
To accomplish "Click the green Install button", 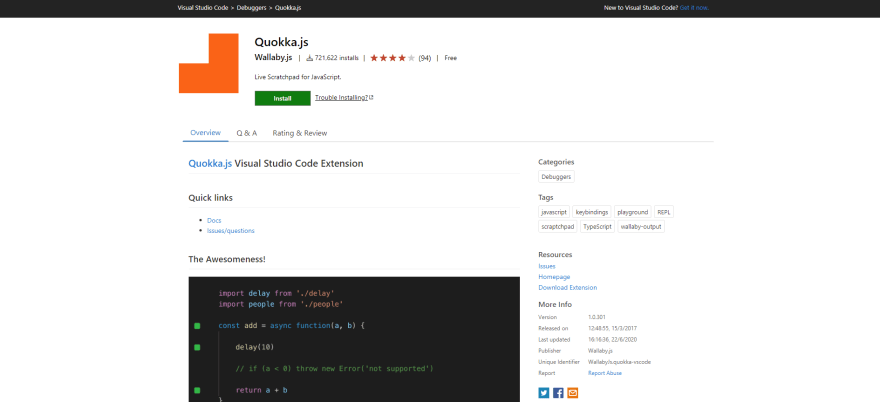I will tap(282, 98).
